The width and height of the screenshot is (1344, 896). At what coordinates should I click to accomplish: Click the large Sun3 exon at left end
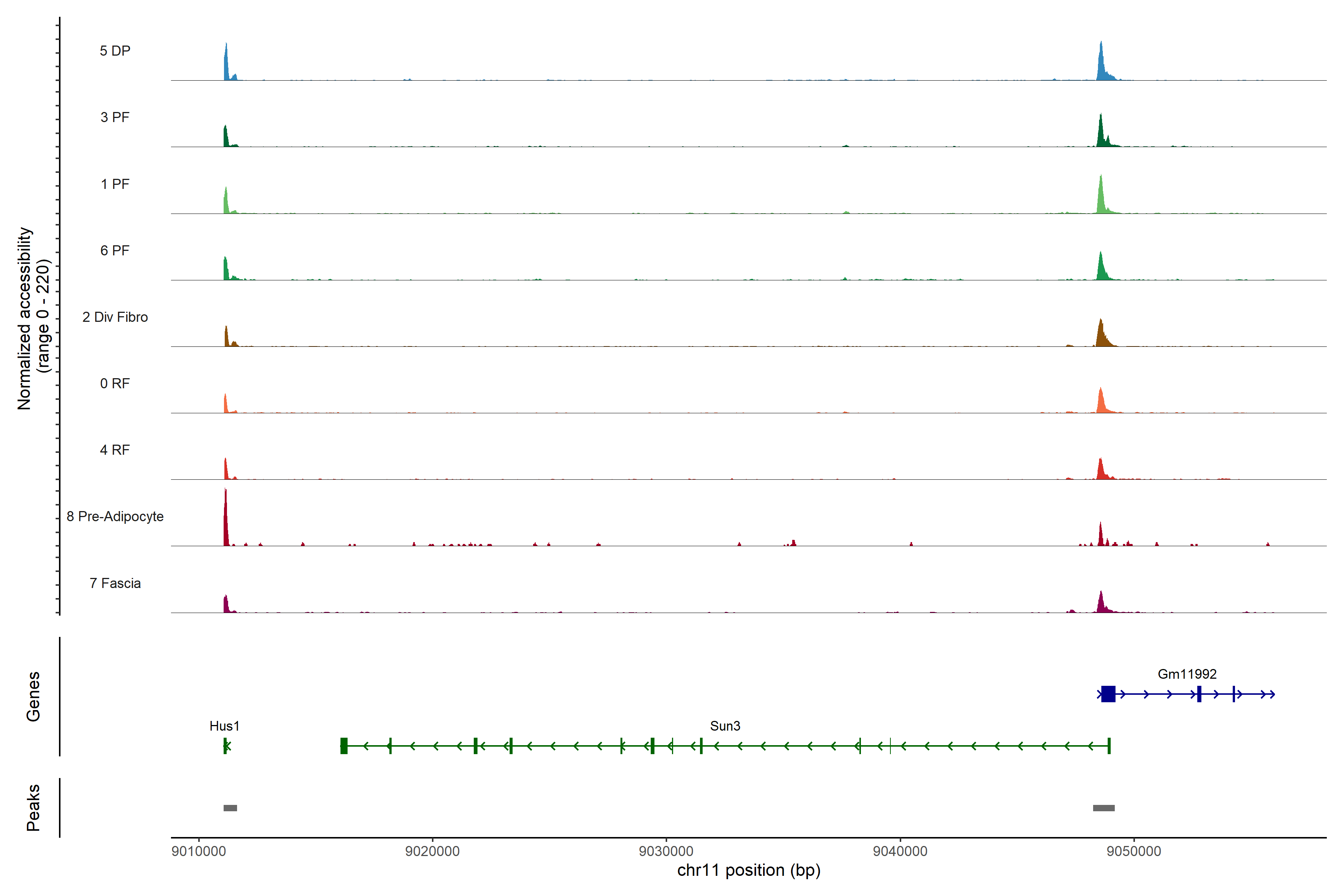click(343, 746)
